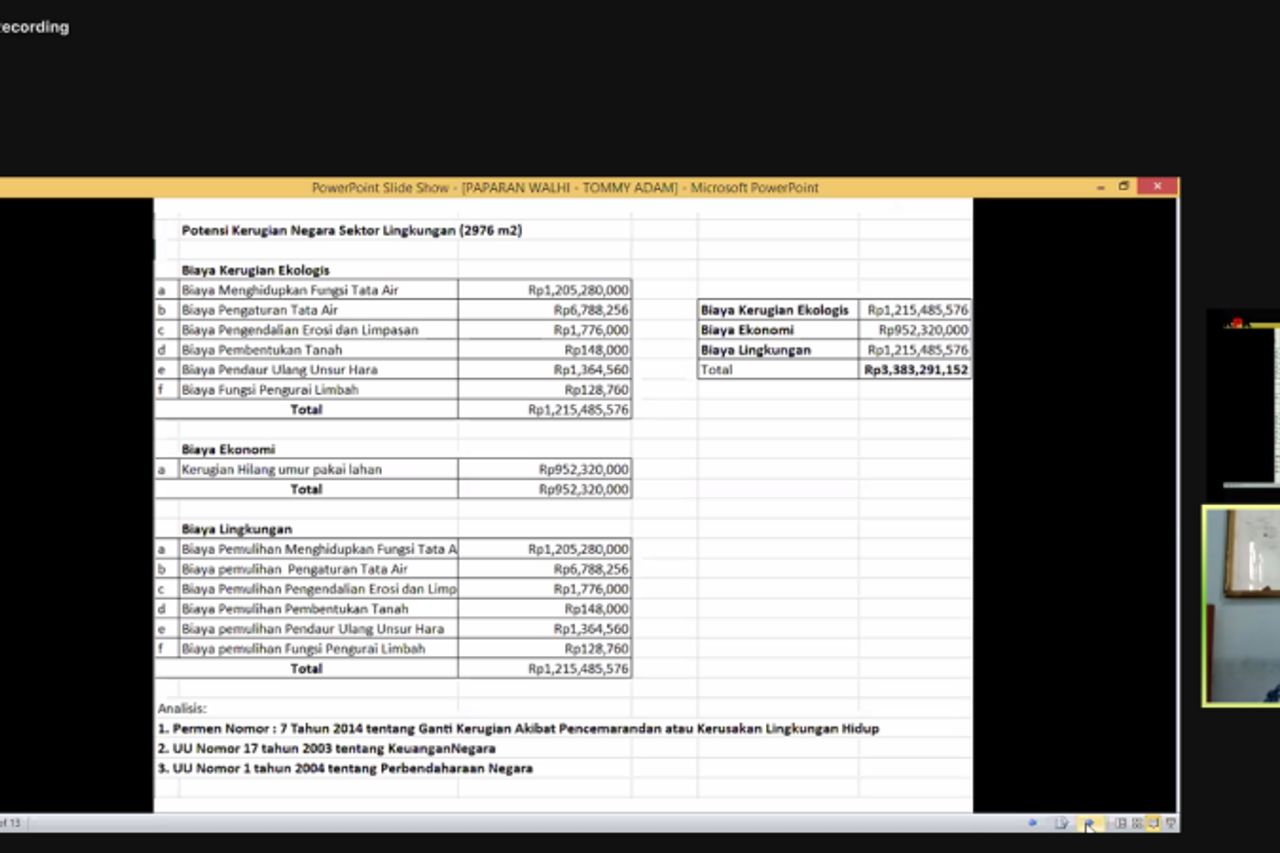The width and height of the screenshot is (1280, 853).
Task: Select summary label 'Biaya Ekonomi' in right table
Action: coord(777,330)
